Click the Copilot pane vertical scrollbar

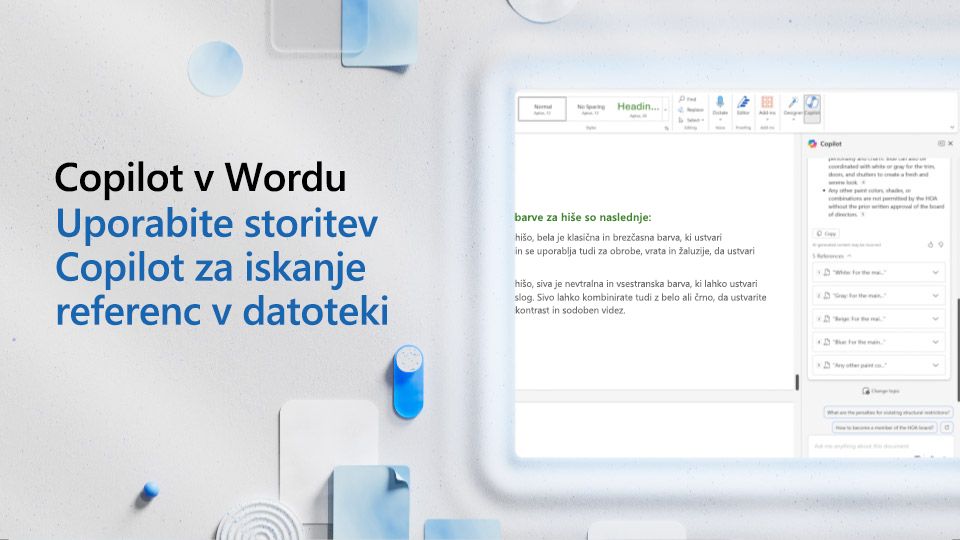pyautogui.click(x=958, y=349)
